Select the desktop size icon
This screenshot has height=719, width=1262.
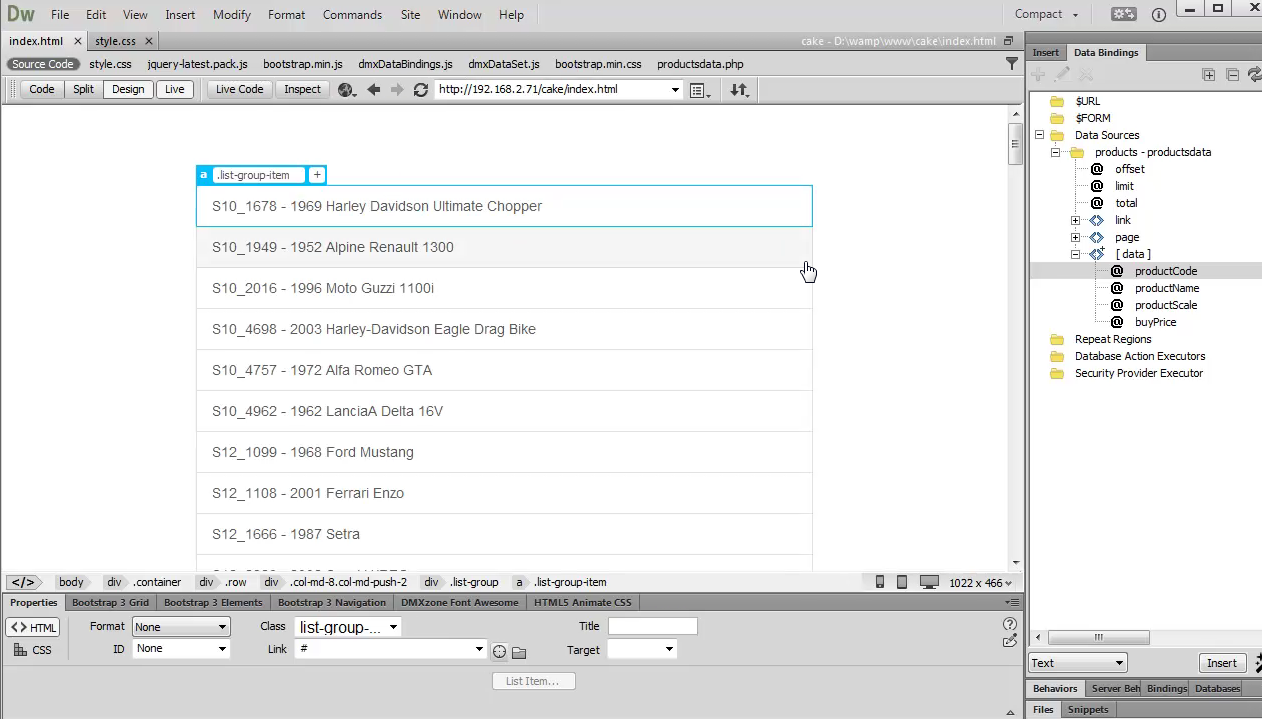click(930, 582)
